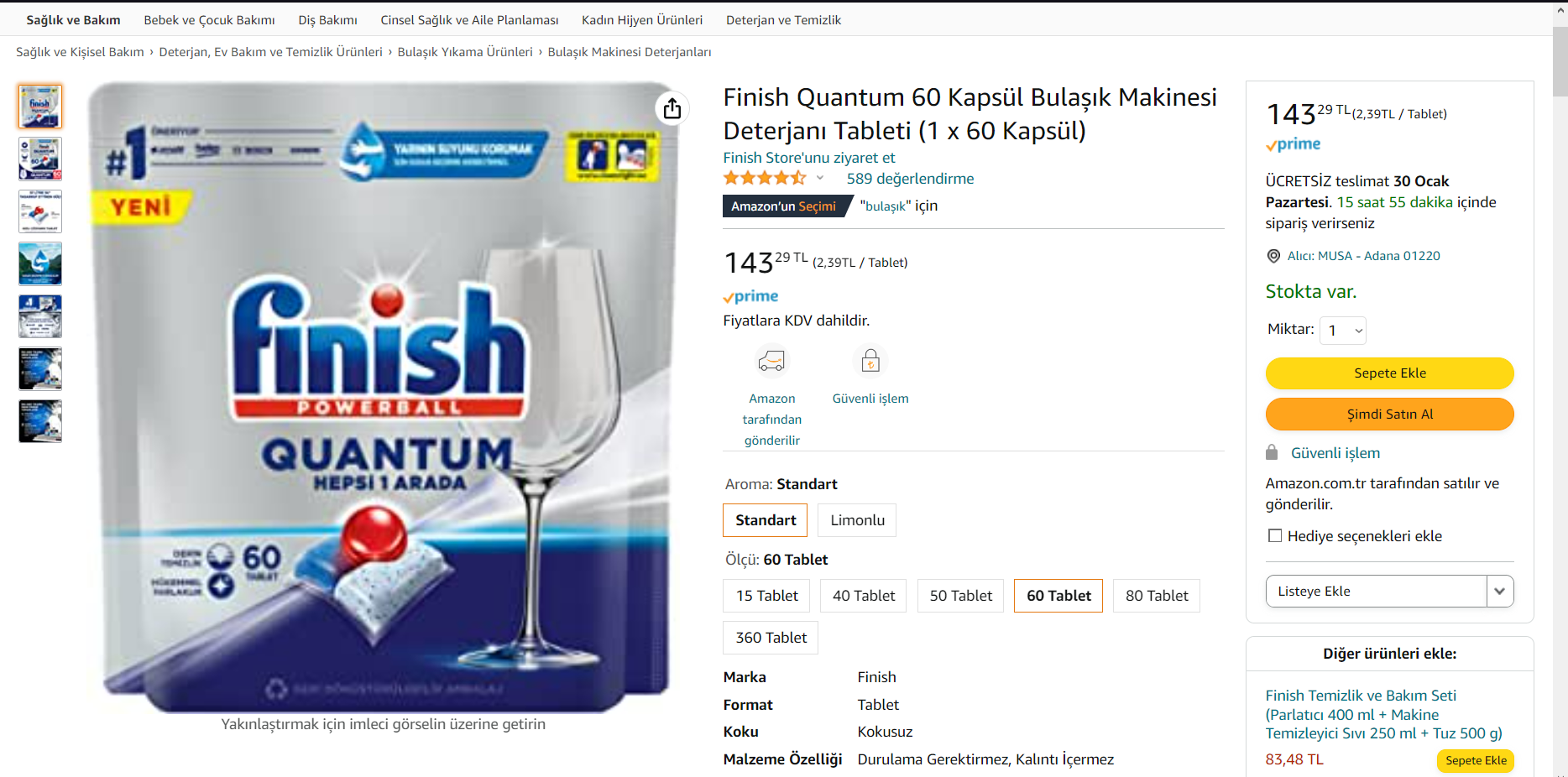
Task: Select the Limonlu aroma option
Action: tap(857, 520)
